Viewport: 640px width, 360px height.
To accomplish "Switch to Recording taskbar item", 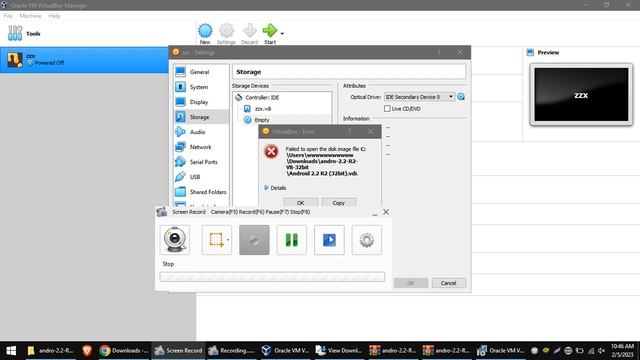I will coord(231,351).
